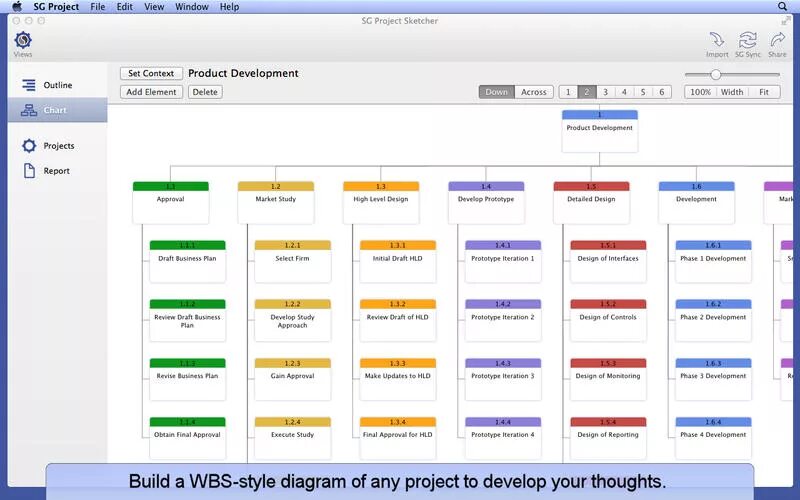Open the File menu
The image size is (800, 500).
coord(97,7)
